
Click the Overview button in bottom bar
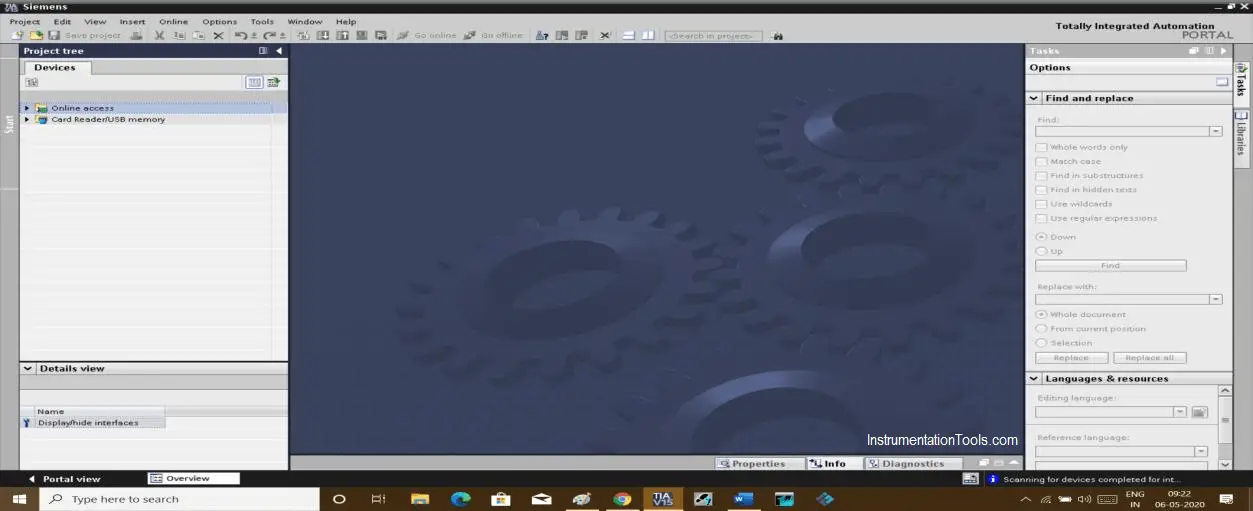[194, 479]
